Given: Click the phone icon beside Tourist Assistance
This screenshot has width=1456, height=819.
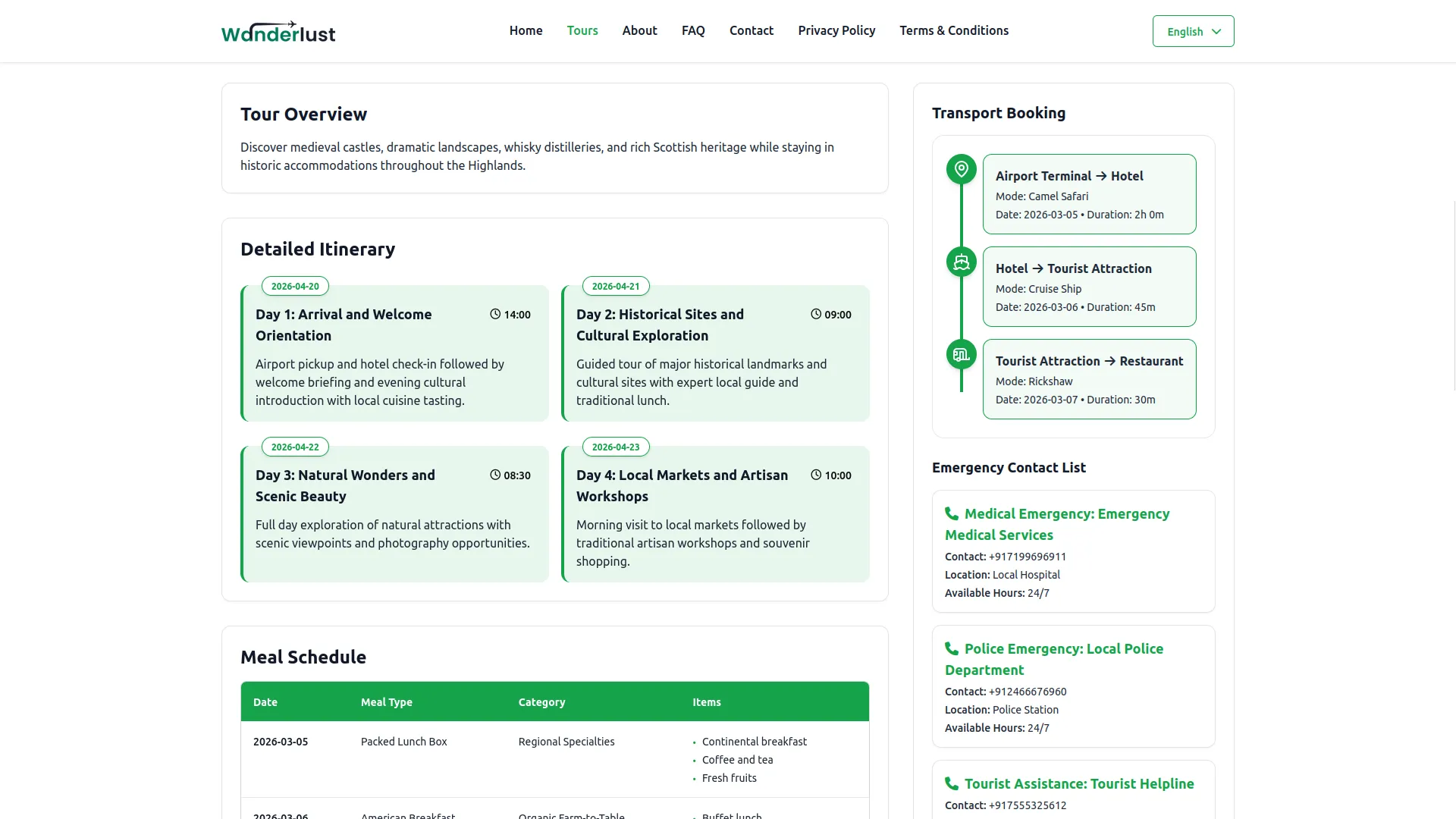Looking at the screenshot, I should [951, 783].
